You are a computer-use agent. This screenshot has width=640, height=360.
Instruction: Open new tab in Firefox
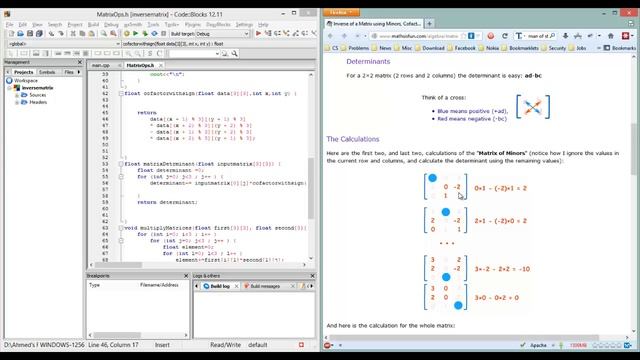point(429,24)
